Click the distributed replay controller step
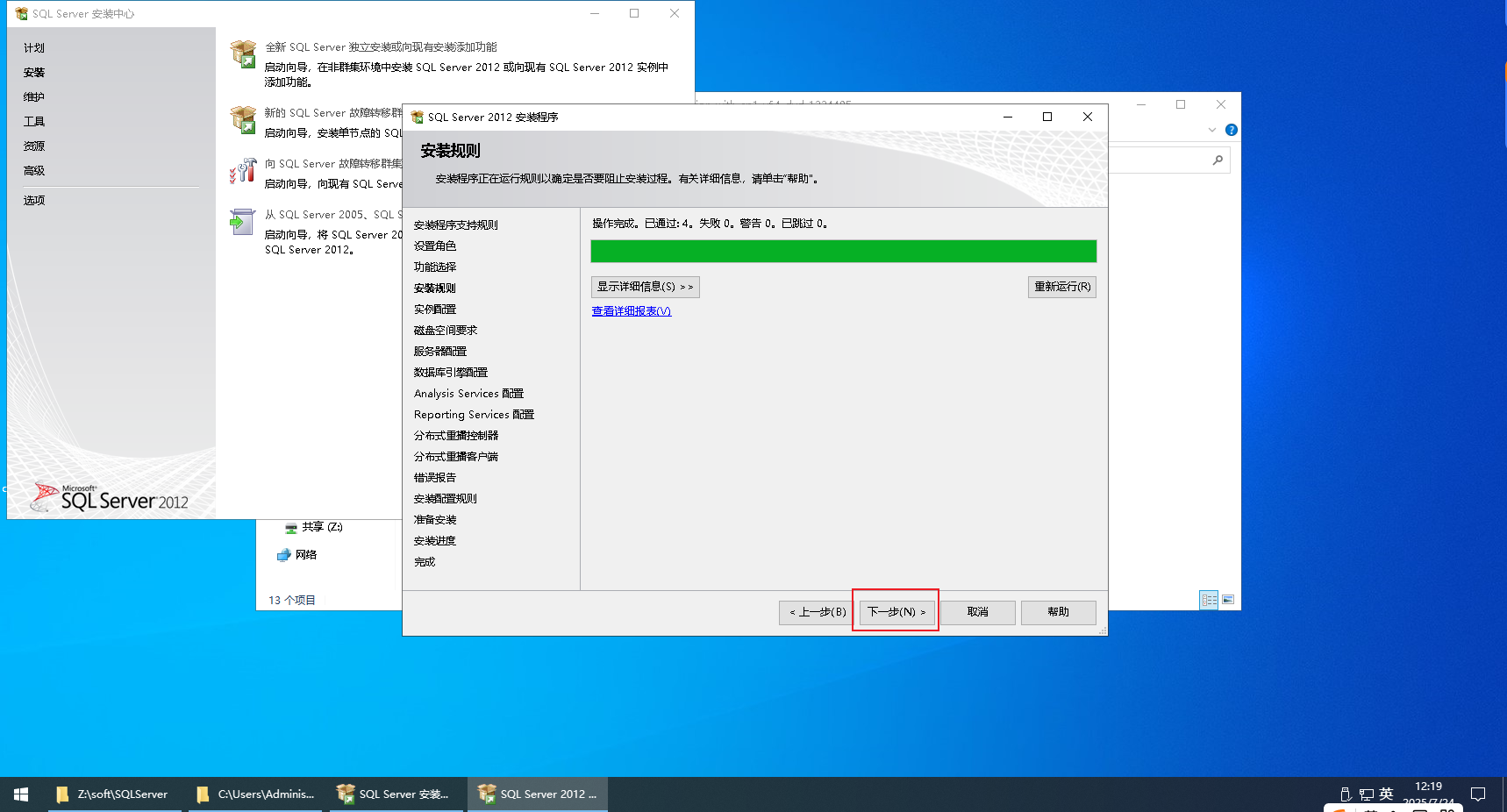The width and height of the screenshot is (1507, 812). click(456, 436)
